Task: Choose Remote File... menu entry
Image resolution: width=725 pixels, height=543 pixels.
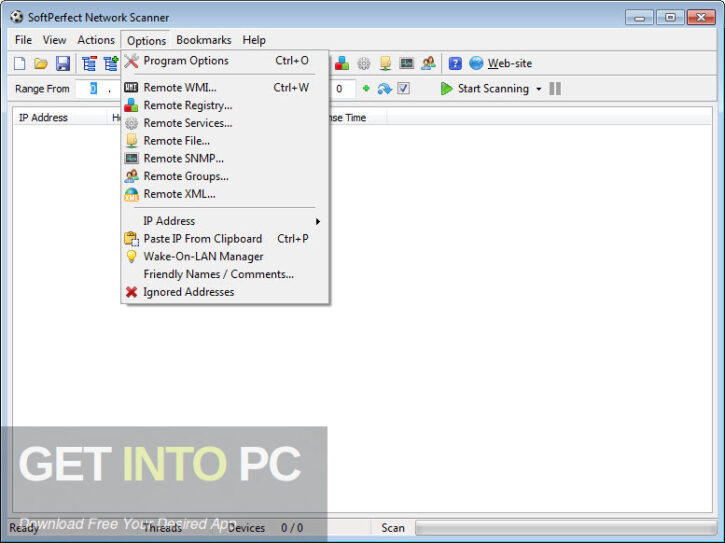Action: (x=225, y=141)
